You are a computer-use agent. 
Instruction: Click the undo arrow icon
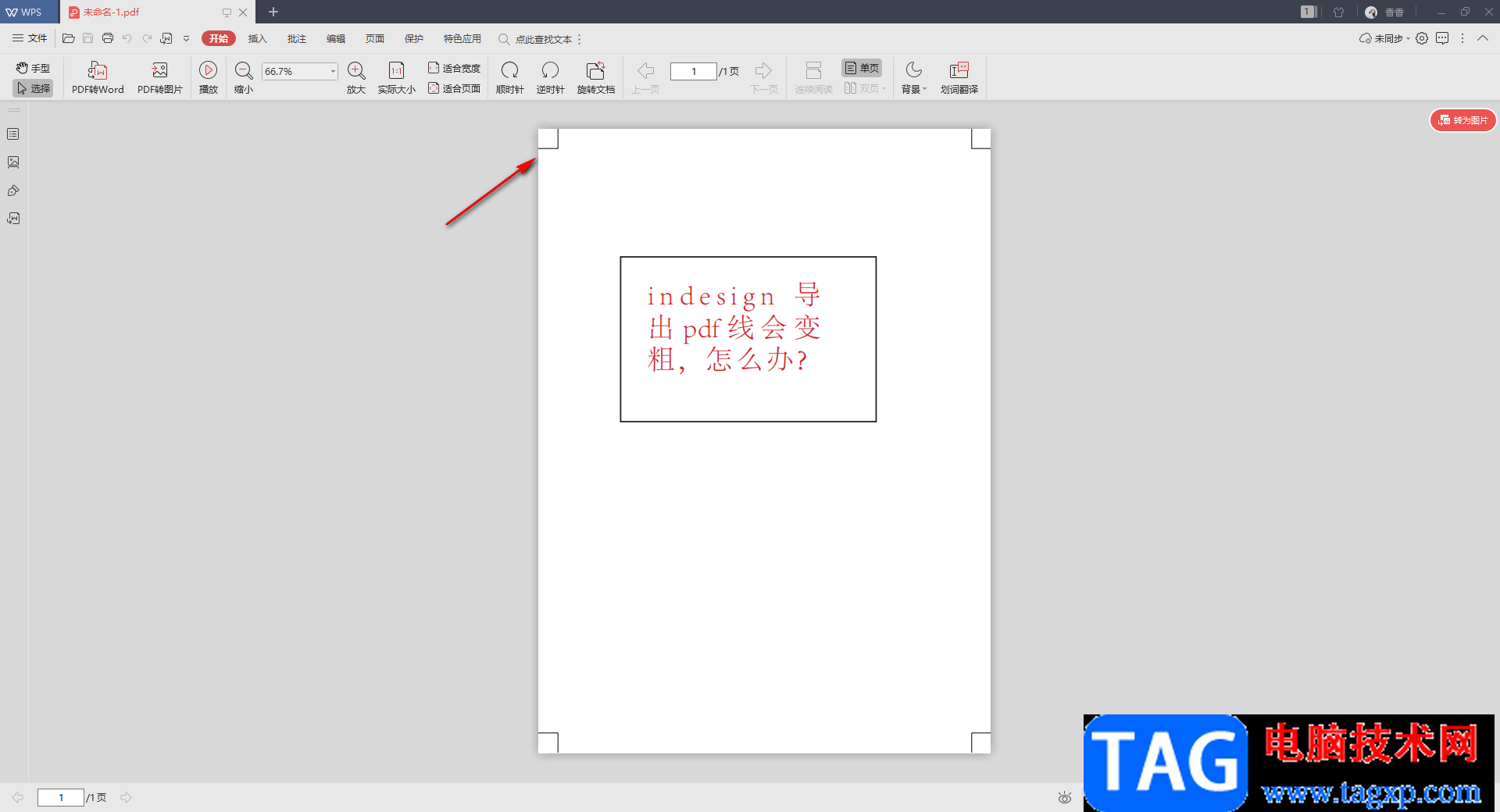pos(127,38)
